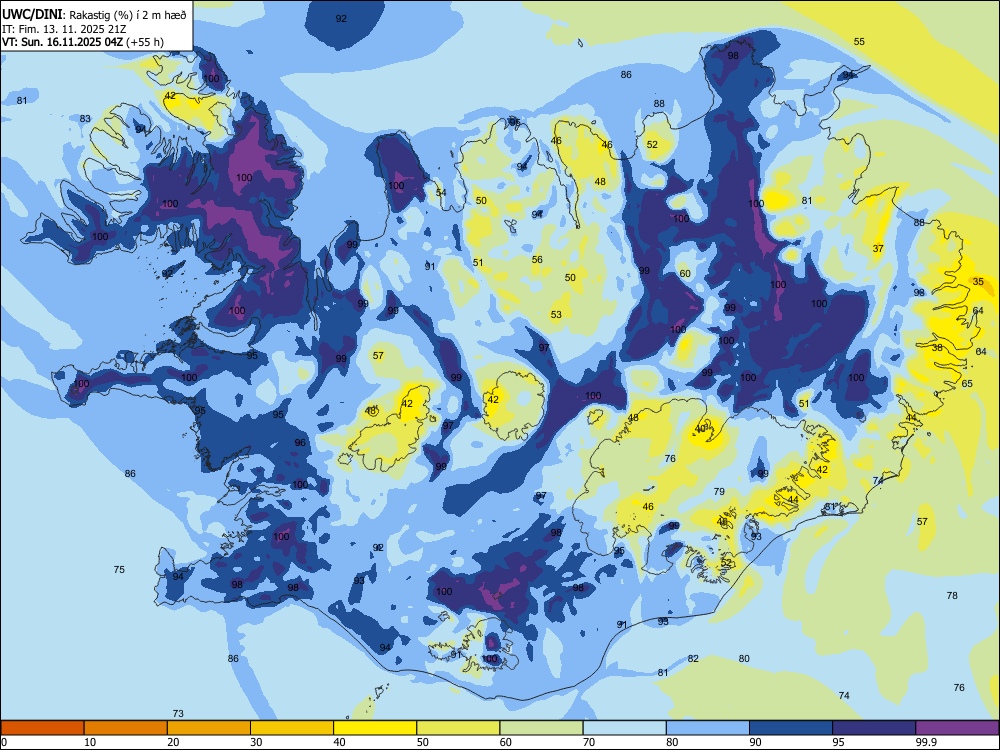The height and width of the screenshot is (750, 1000).
Task: Click the 80–90 light blue legend swatch
Action: pyautogui.click(x=708, y=728)
